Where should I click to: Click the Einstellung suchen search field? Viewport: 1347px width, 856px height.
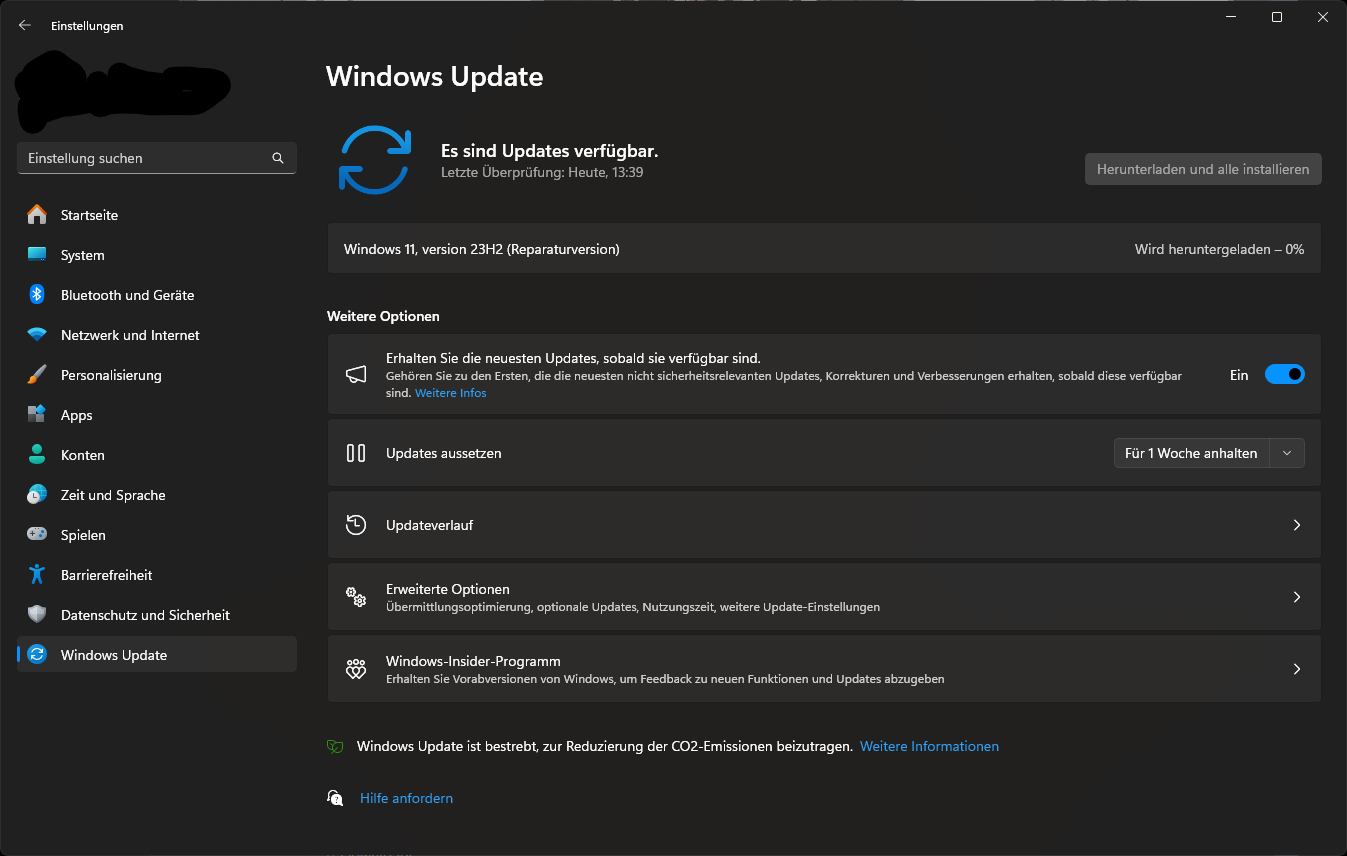(x=157, y=158)
